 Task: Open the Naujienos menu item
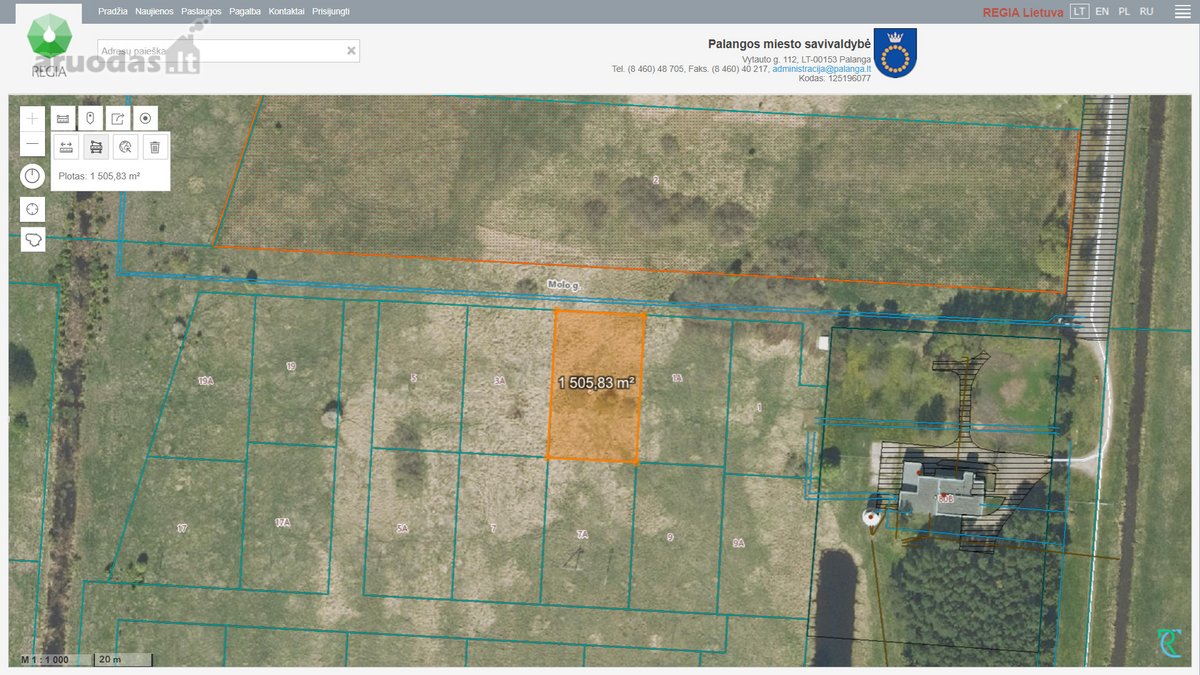pos(154,11)
